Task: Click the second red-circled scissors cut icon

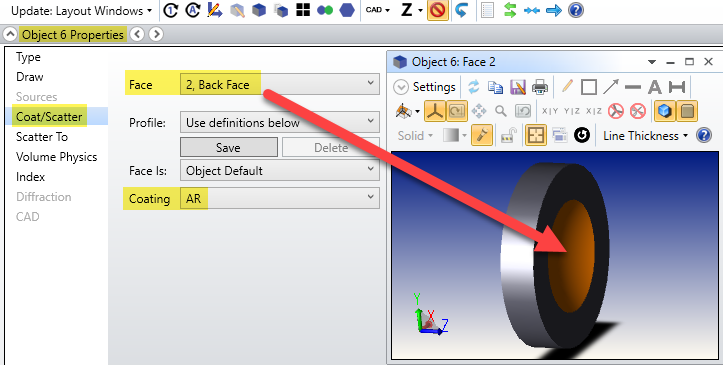Action: tap(638, 111)
